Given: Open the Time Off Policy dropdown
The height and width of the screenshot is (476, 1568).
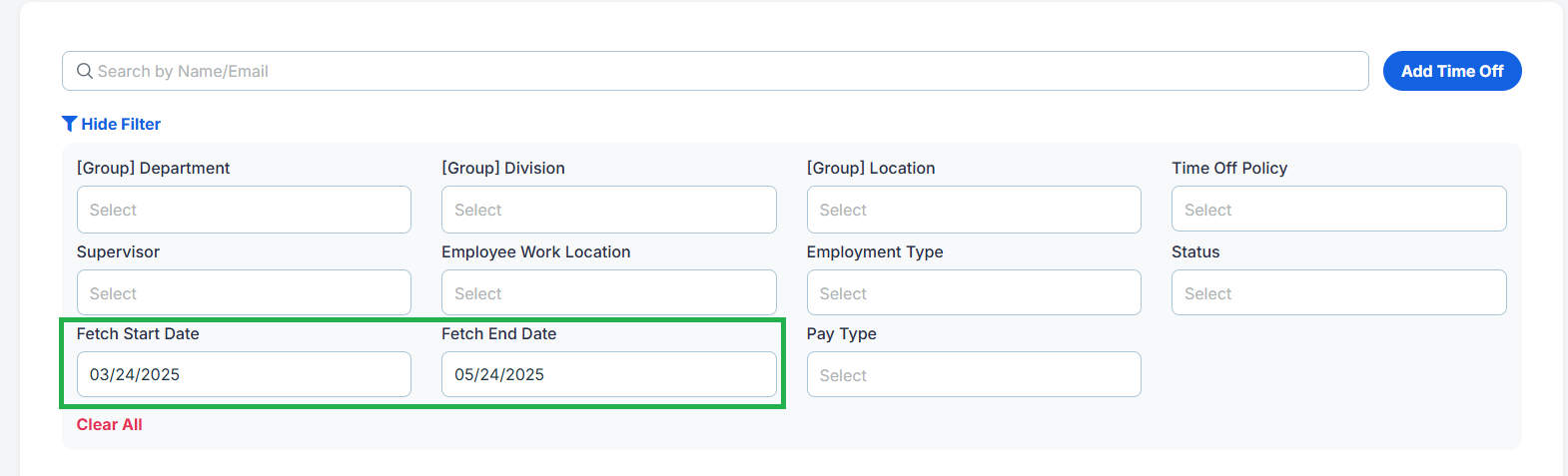Looking at the screenshot, I should (1338, 210).
